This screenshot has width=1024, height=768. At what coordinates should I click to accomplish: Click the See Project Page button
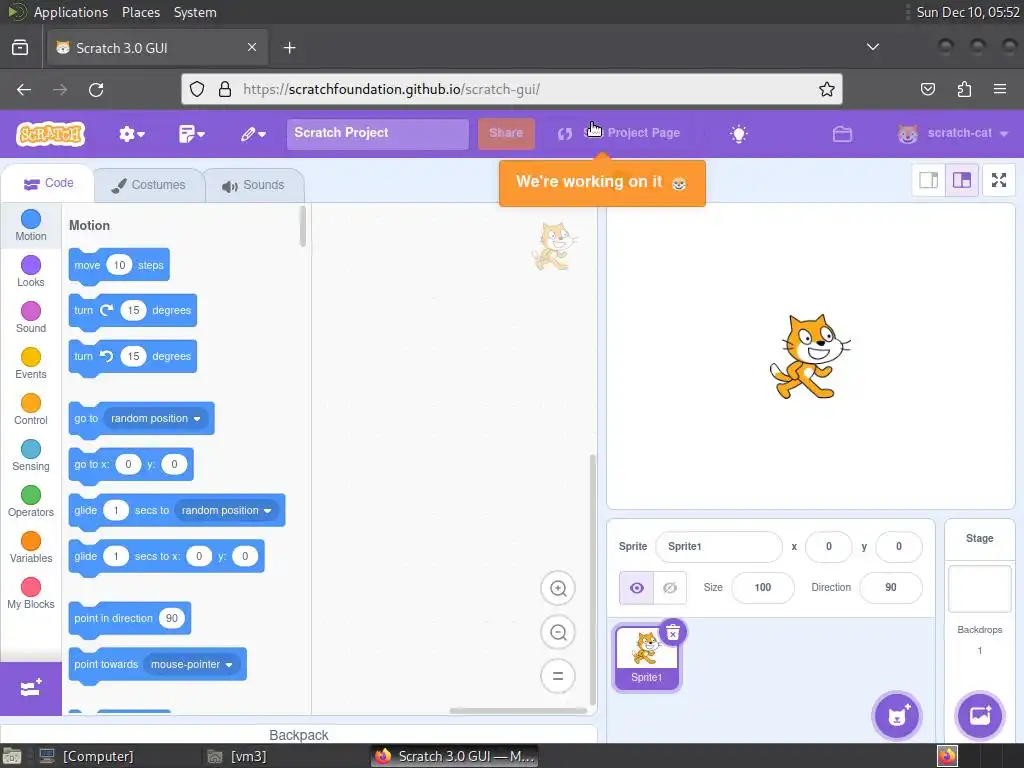point(618,133)
